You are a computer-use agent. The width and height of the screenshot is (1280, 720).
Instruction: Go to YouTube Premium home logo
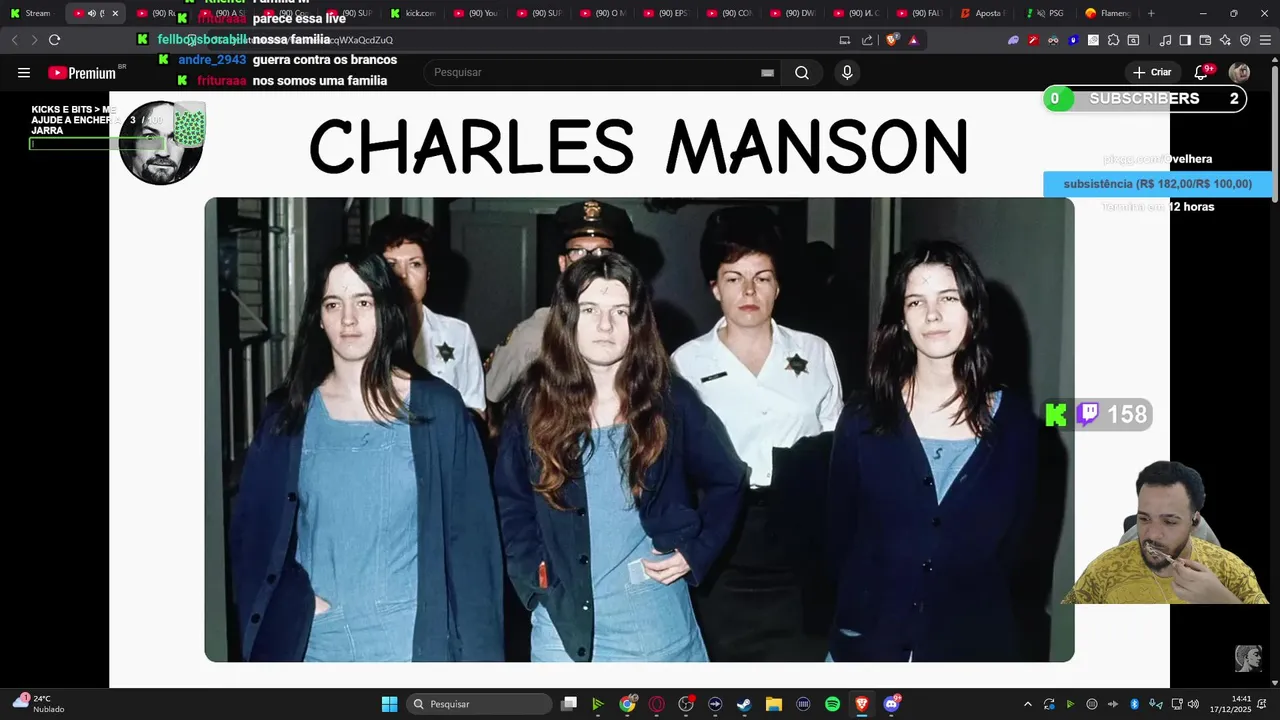click(x=82, y=73)
